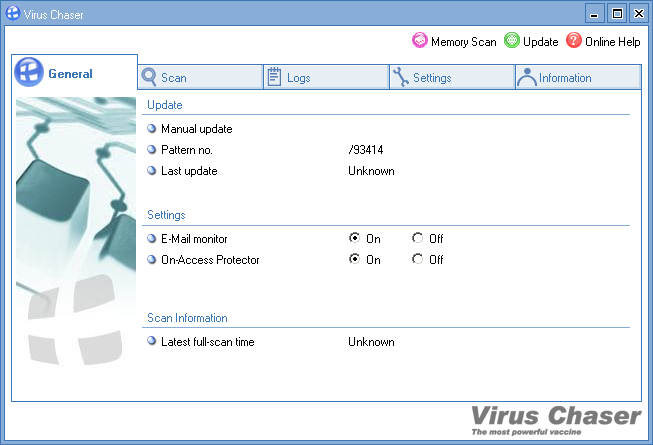Show the Information tab
Viewport: 653px width, 445px height.
point(578,77)
